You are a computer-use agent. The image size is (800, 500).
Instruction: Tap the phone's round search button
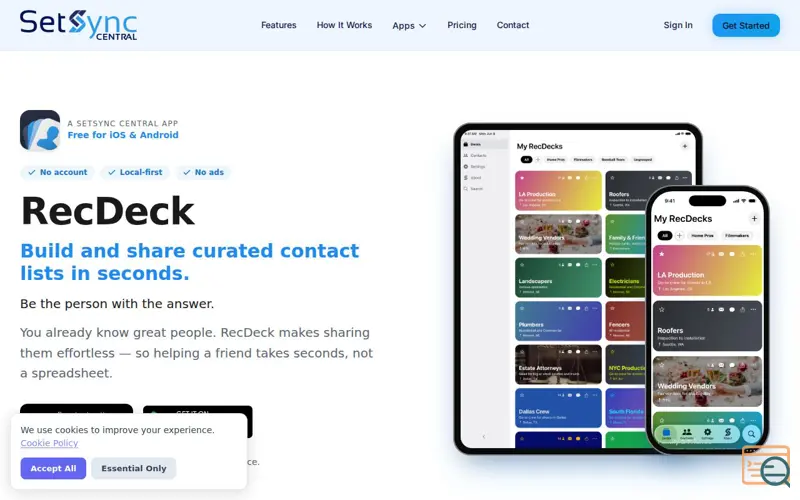click(x=751, y=434)
